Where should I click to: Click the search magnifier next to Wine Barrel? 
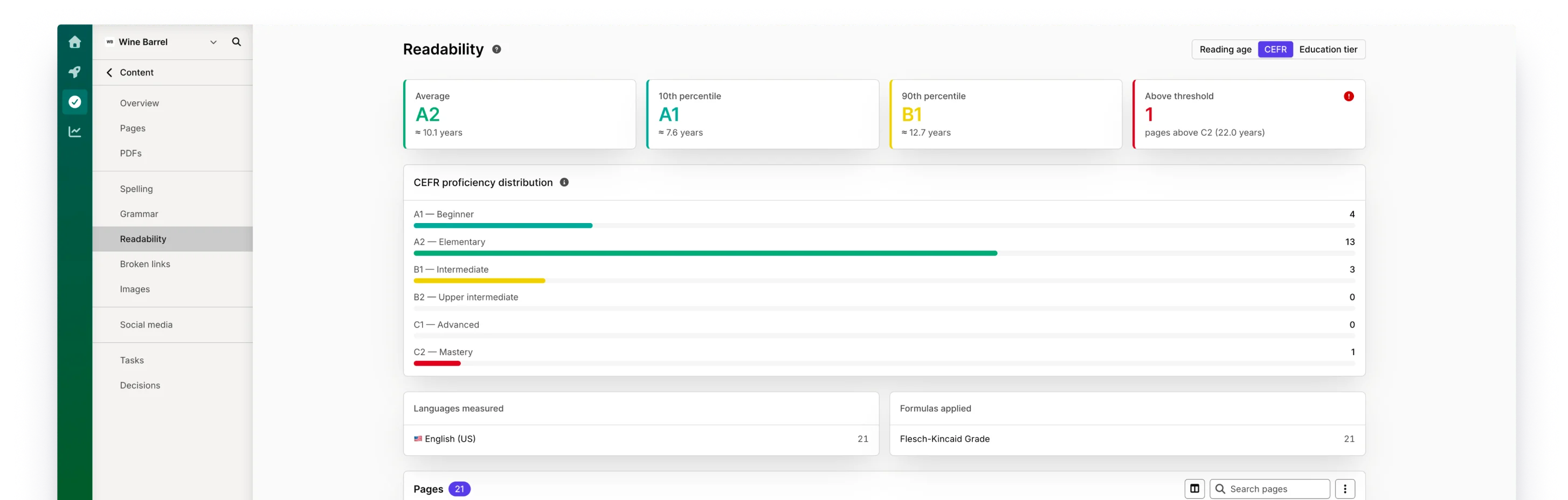[x=236, y=42]
